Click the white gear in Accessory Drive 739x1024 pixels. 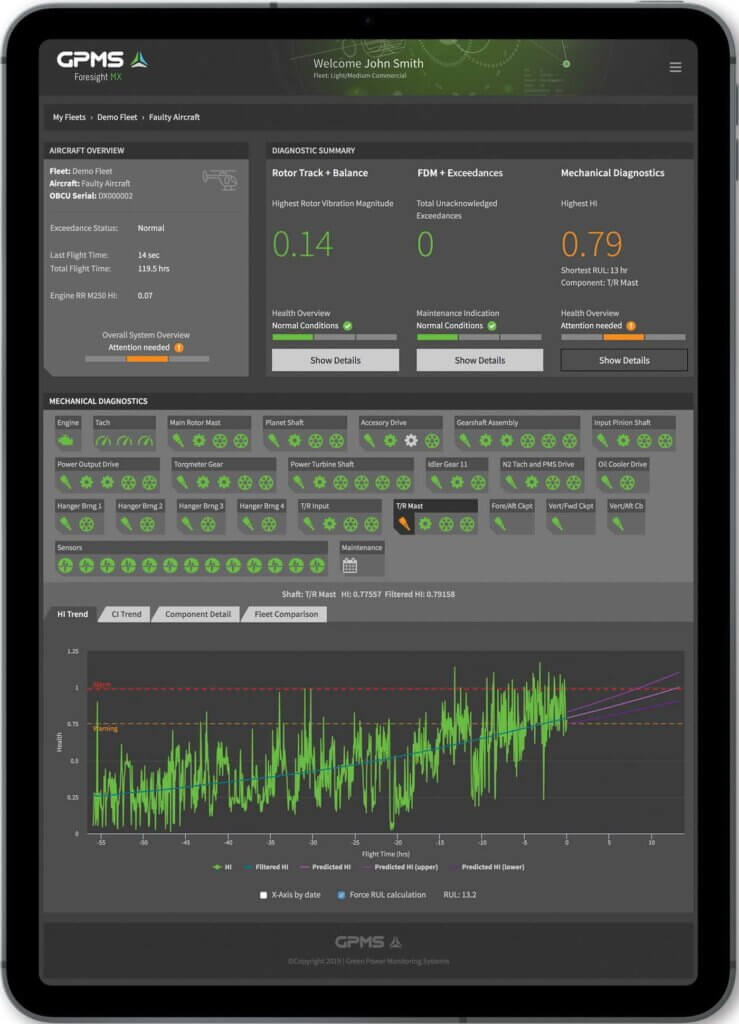[x=411, y=441]
